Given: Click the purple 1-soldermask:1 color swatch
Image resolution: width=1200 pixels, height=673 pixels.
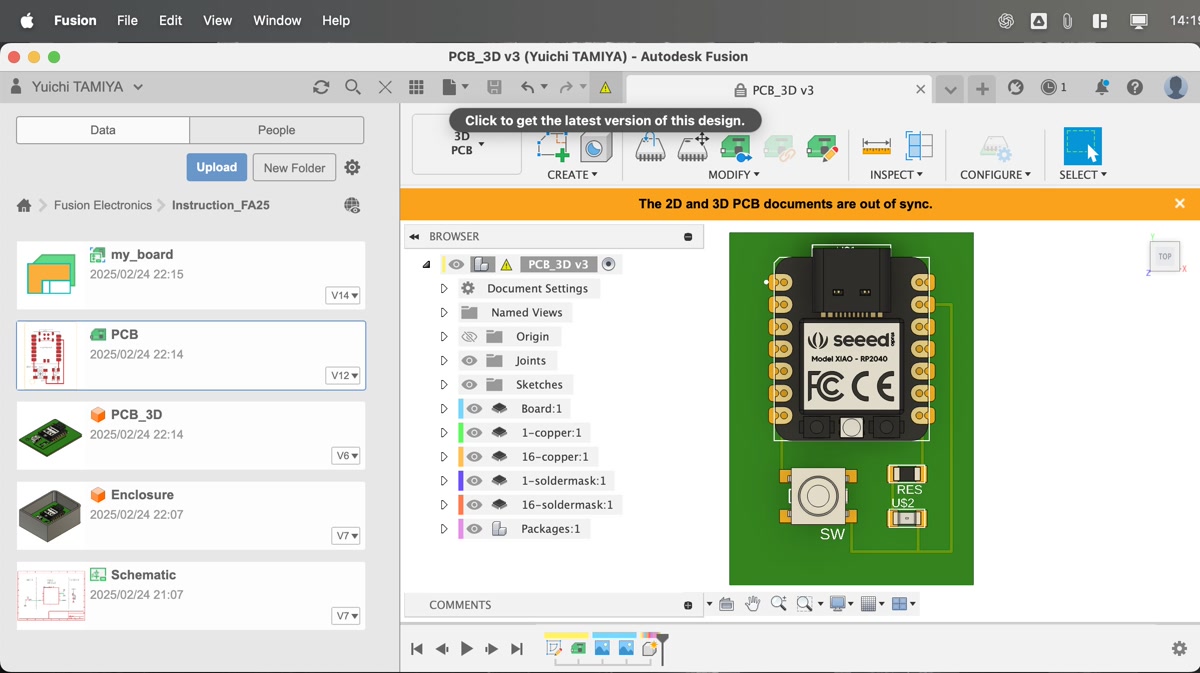Looking at the screenshot, I should point(460,481).
